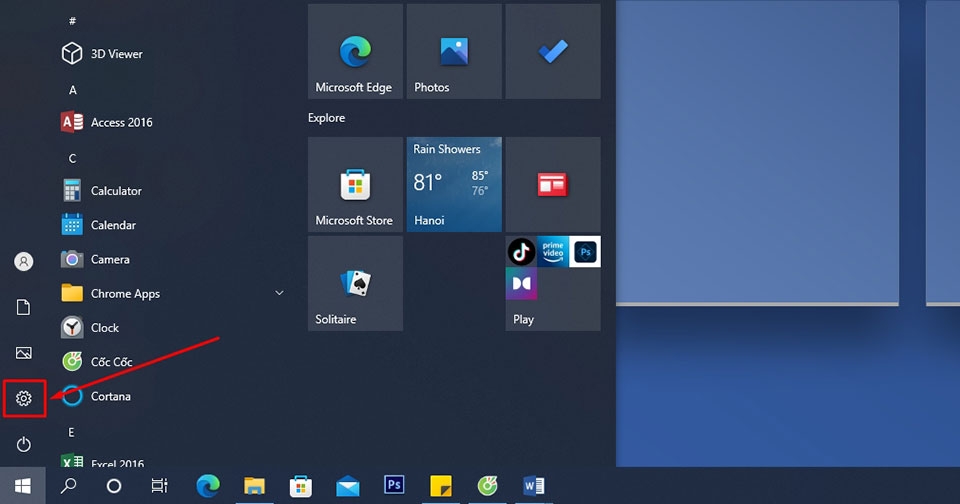The height and width of the screenshot is (504, 960).
Task: Expand Chrome Apps folder chevron
Action: pos(279,293)
